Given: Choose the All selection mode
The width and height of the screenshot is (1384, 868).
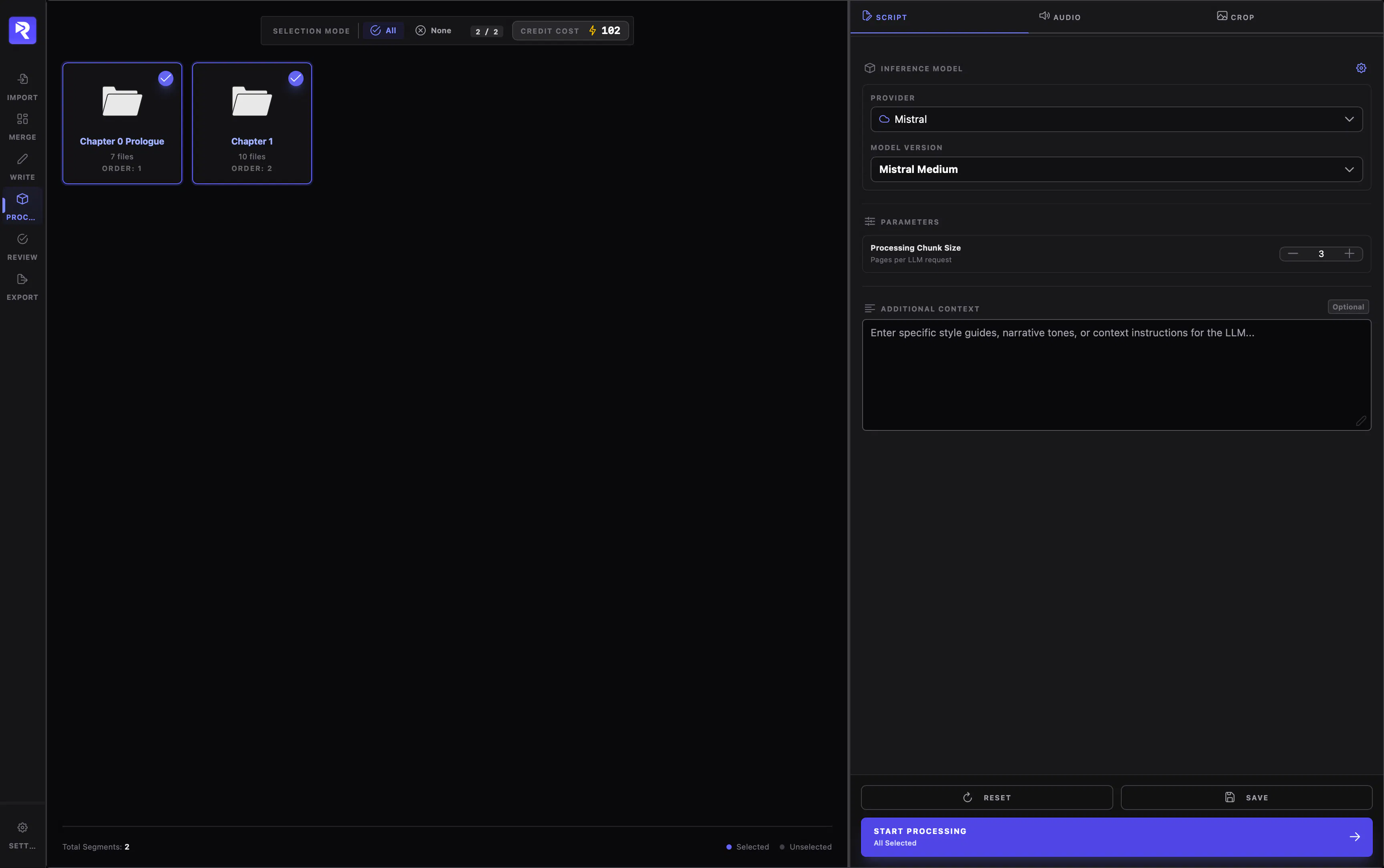Looking at the screenshot, I should click(x=384, y=30).
